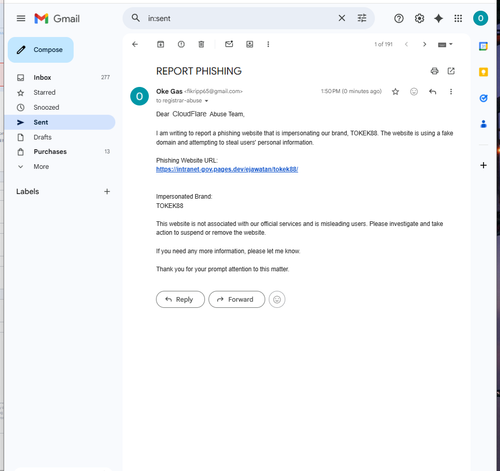500x471 pixels.
Task: Click the Gmail logo
Action: tap(57, 18)
